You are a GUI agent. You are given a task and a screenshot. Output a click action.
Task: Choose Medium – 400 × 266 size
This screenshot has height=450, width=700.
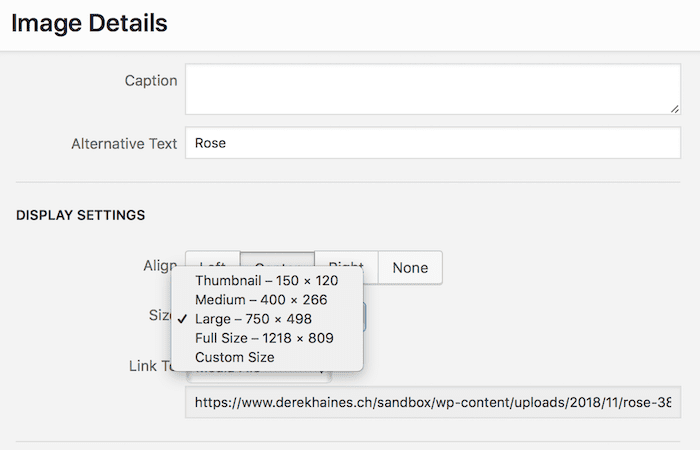click(260, 299)
